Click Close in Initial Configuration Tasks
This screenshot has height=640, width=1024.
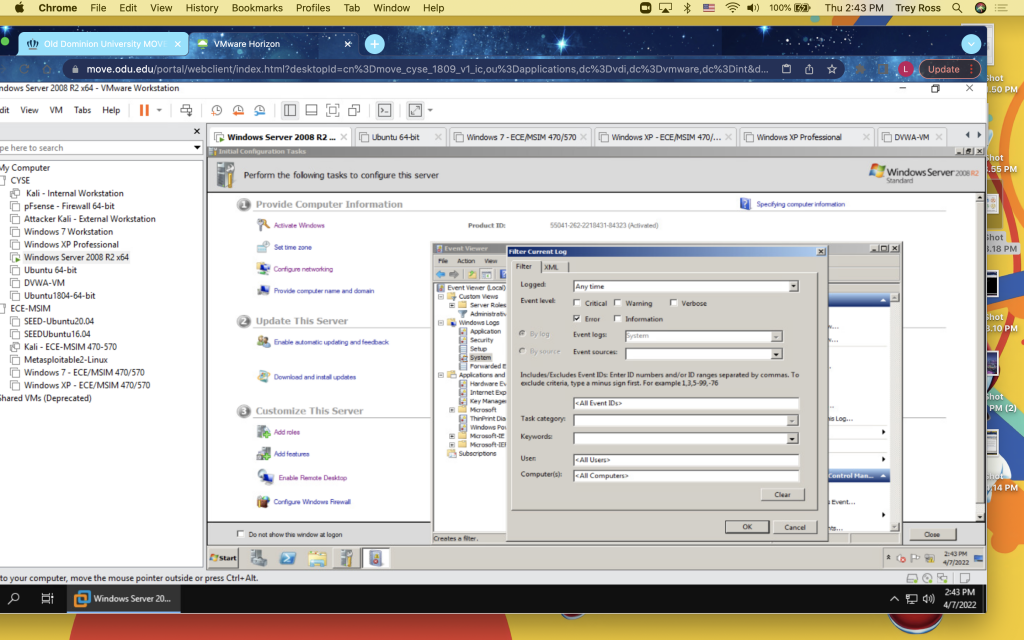click(x=932, y=534)
